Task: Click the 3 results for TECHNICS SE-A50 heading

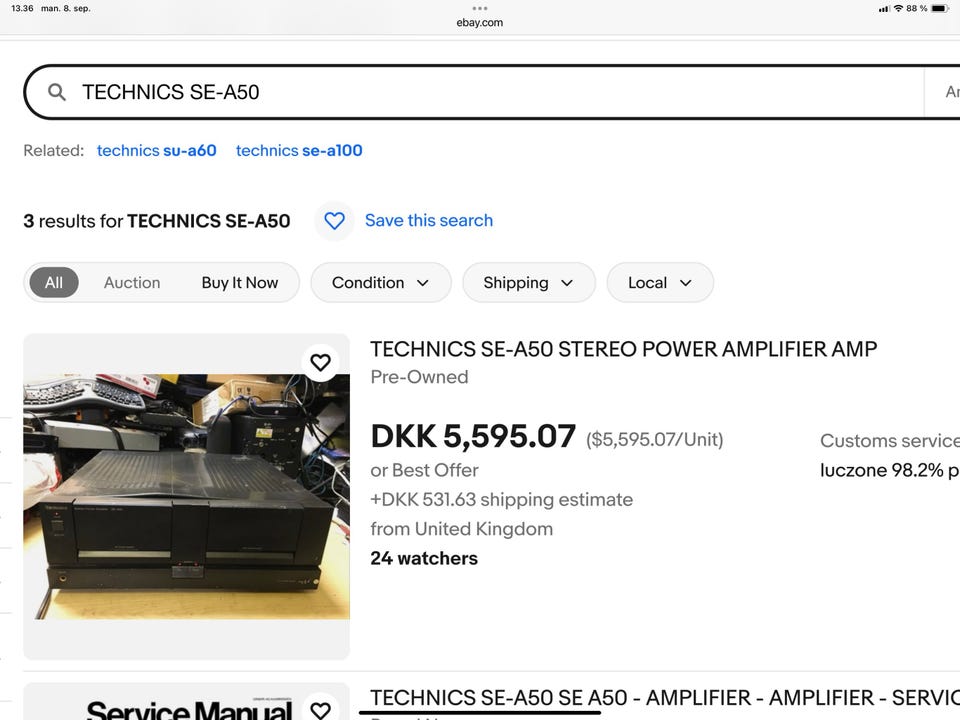Action: click(157, 221)
